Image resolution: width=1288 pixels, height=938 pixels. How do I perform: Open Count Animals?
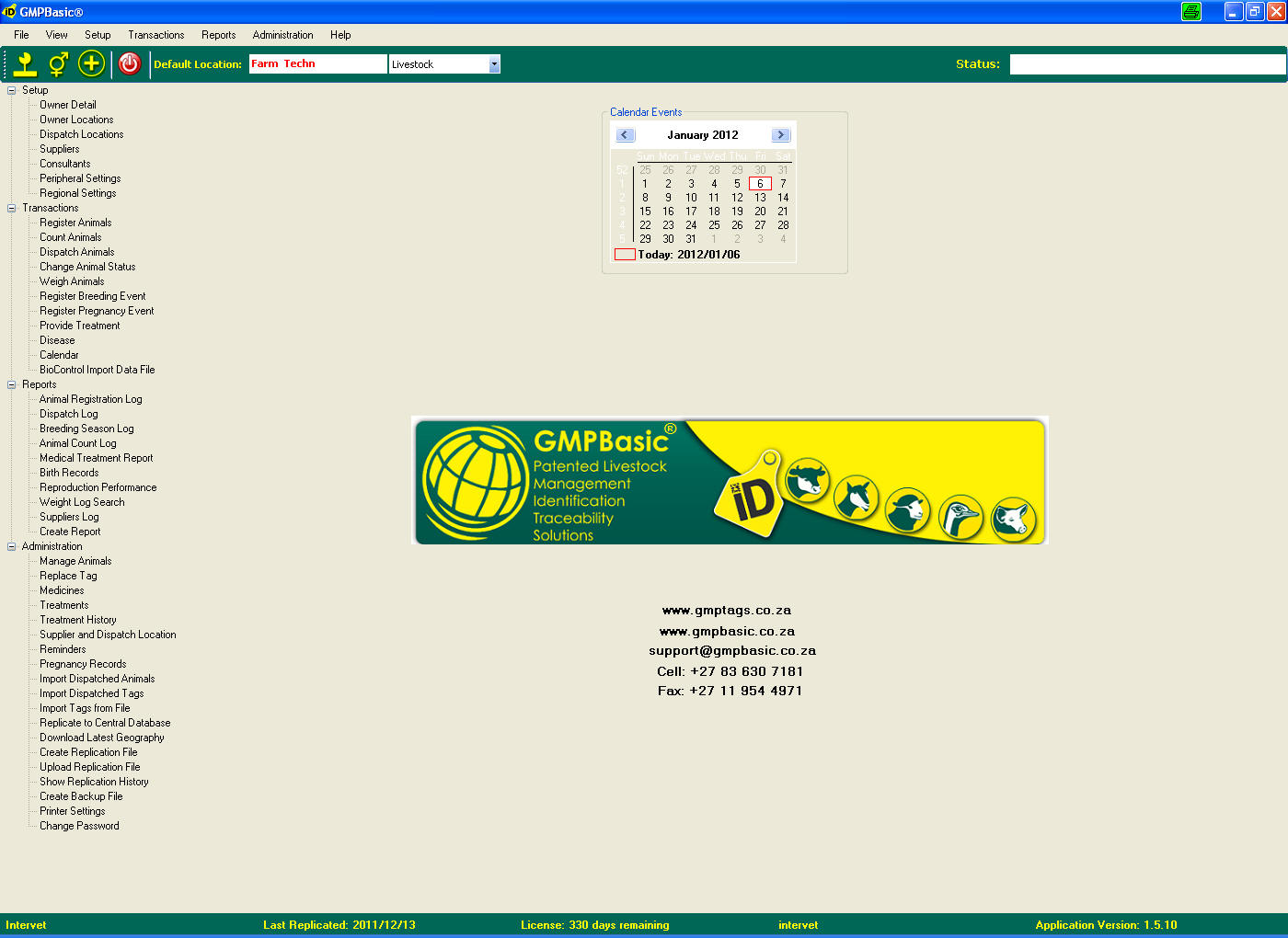coord(70,237)
